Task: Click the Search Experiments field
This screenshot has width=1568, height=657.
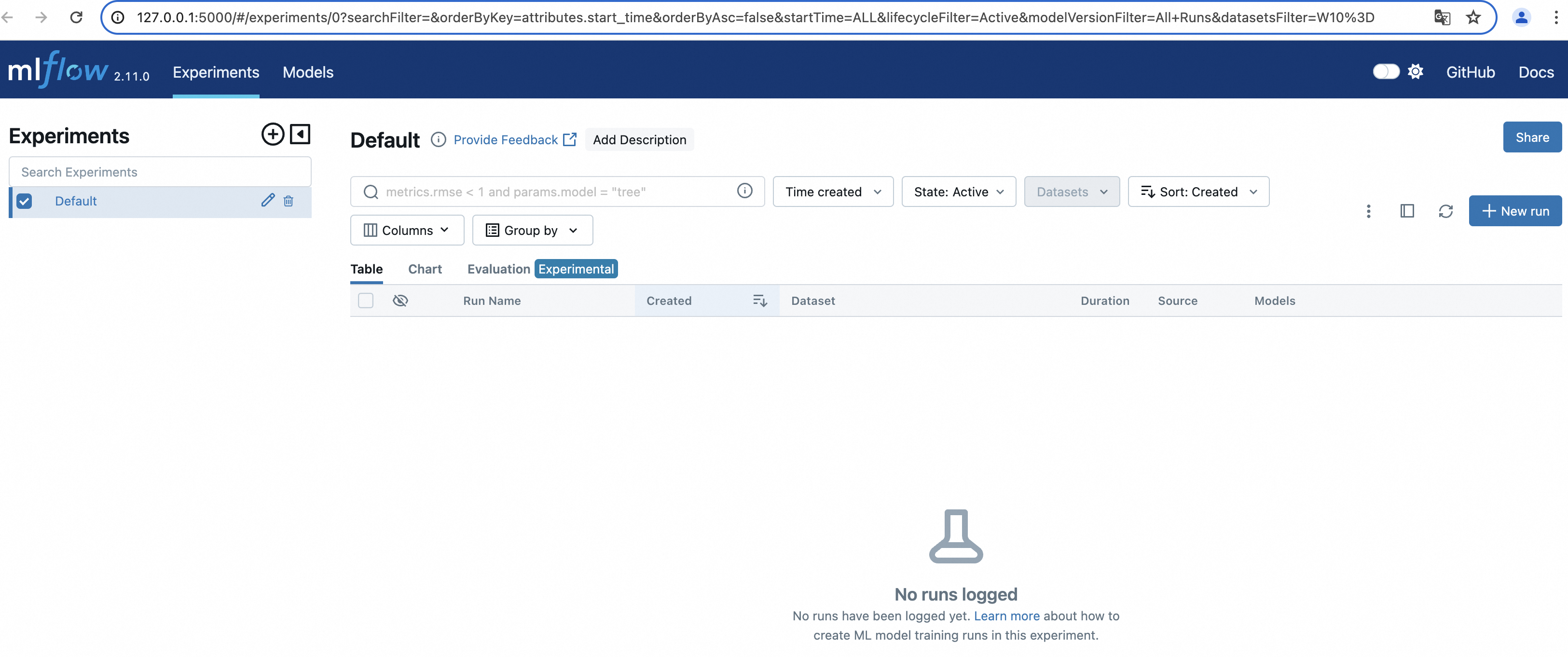Action: point(160,172)
